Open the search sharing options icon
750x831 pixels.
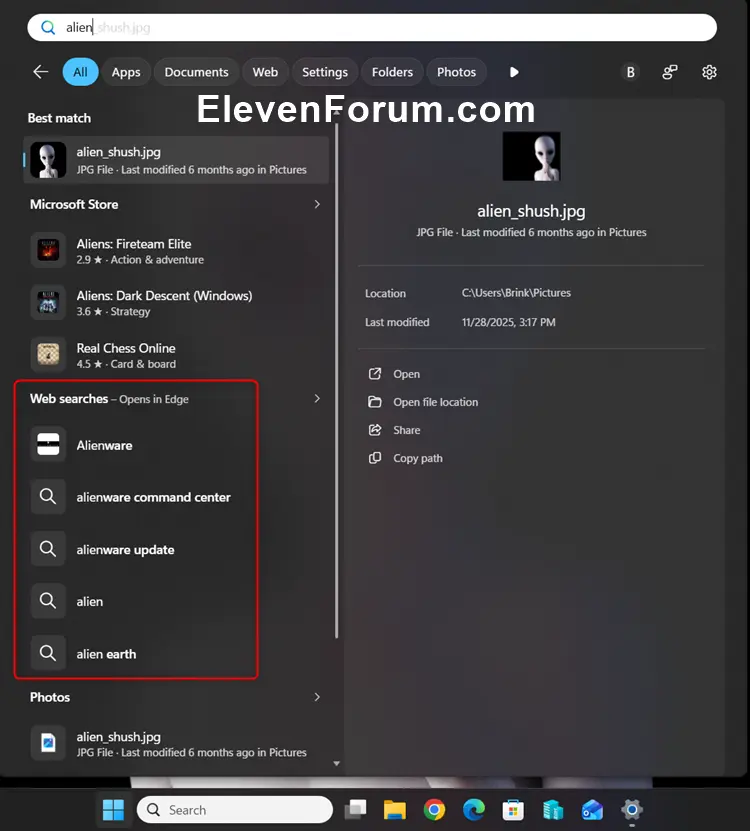pos(669,72)
